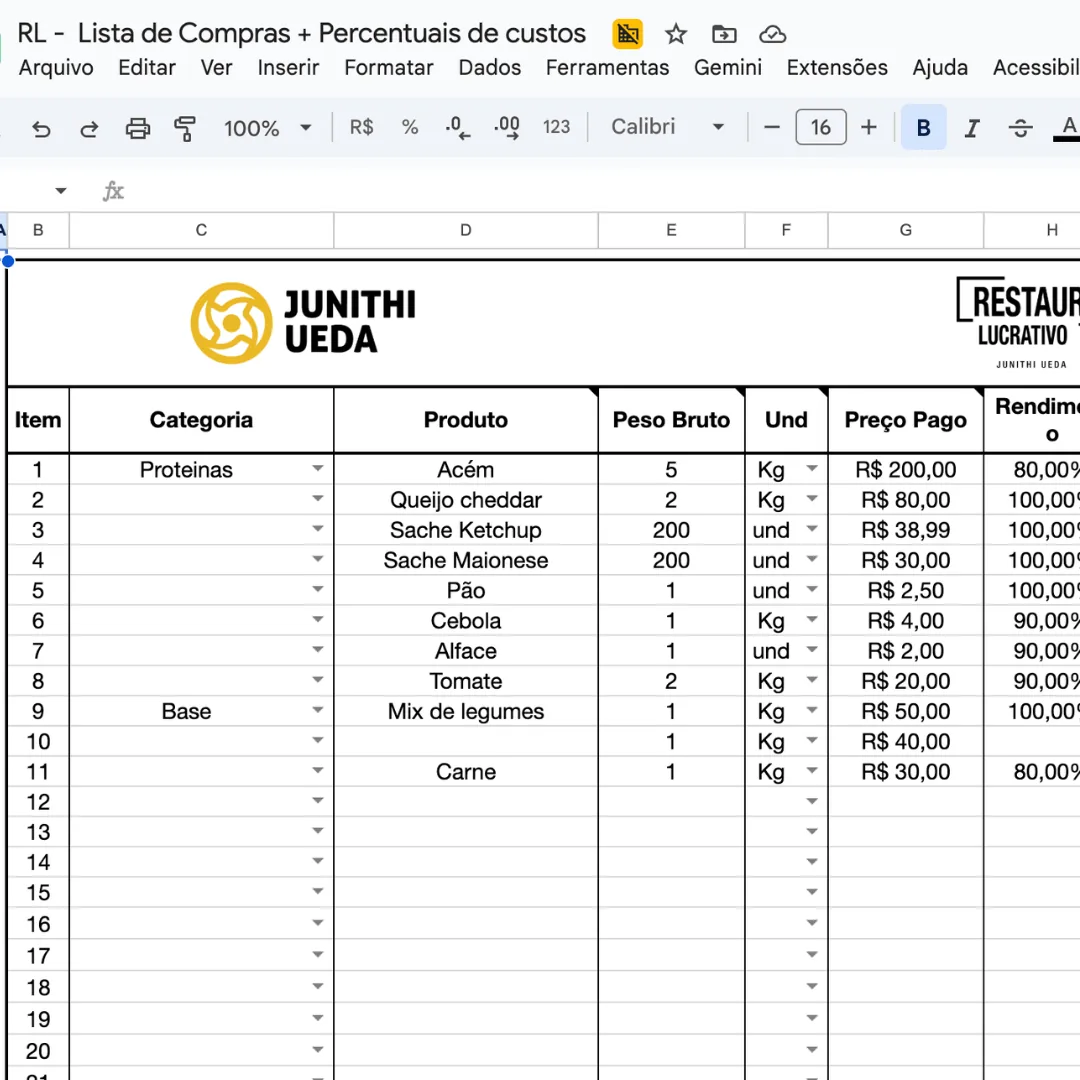Click Decrease decimal places icon
The image size is (1080, 1080).
[x=457, y=128]
